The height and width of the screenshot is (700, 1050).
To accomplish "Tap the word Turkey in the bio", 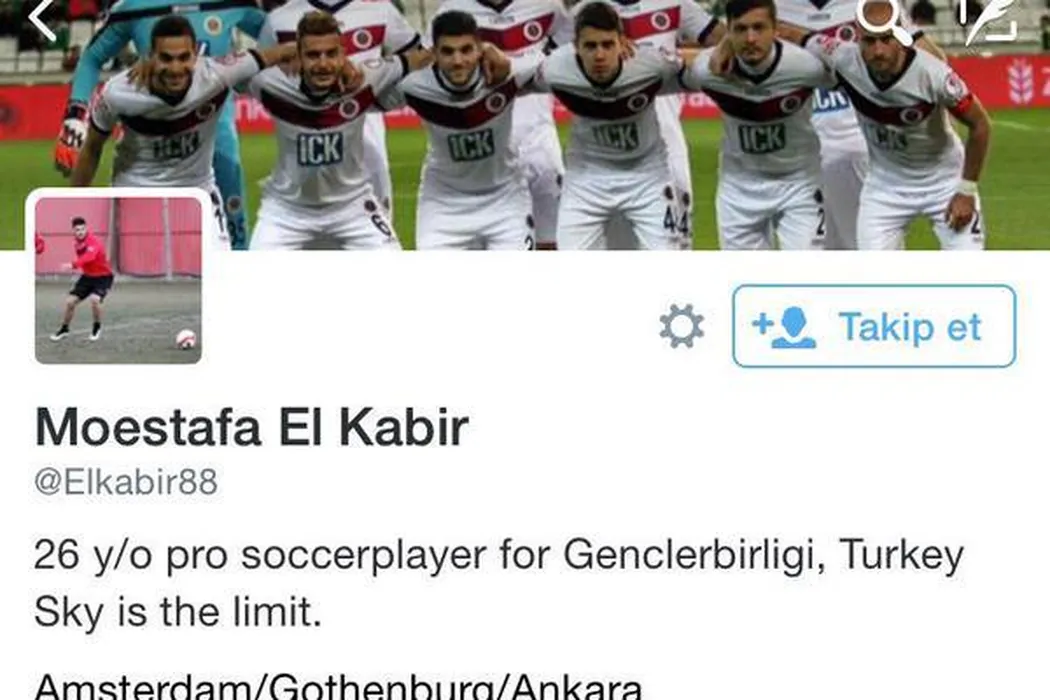I will pyautogui.click(x=901, y=556).
